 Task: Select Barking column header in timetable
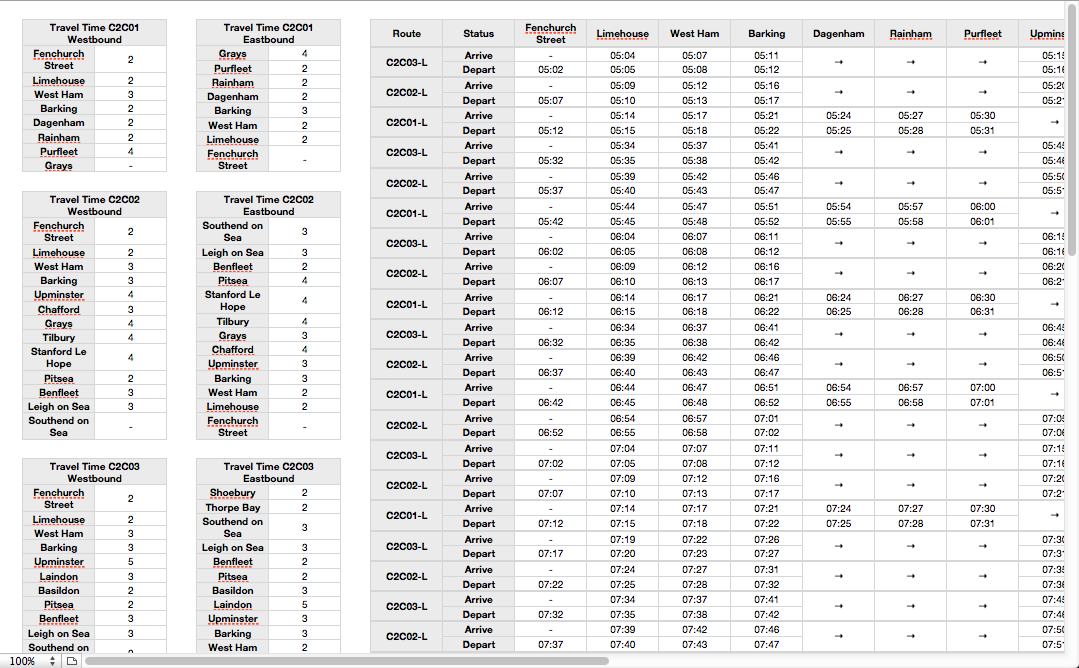tap(767, 34)
